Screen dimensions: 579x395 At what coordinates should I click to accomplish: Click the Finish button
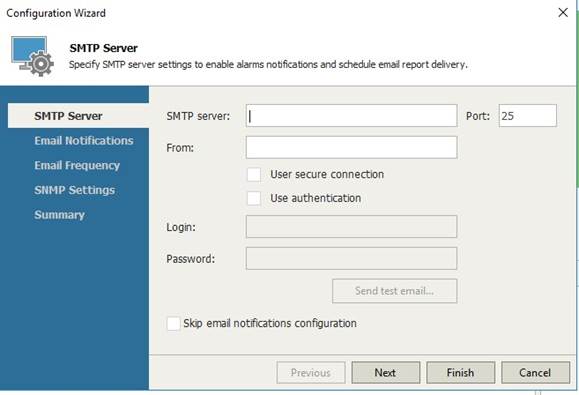pyautogui.click(x=461, y=373)
